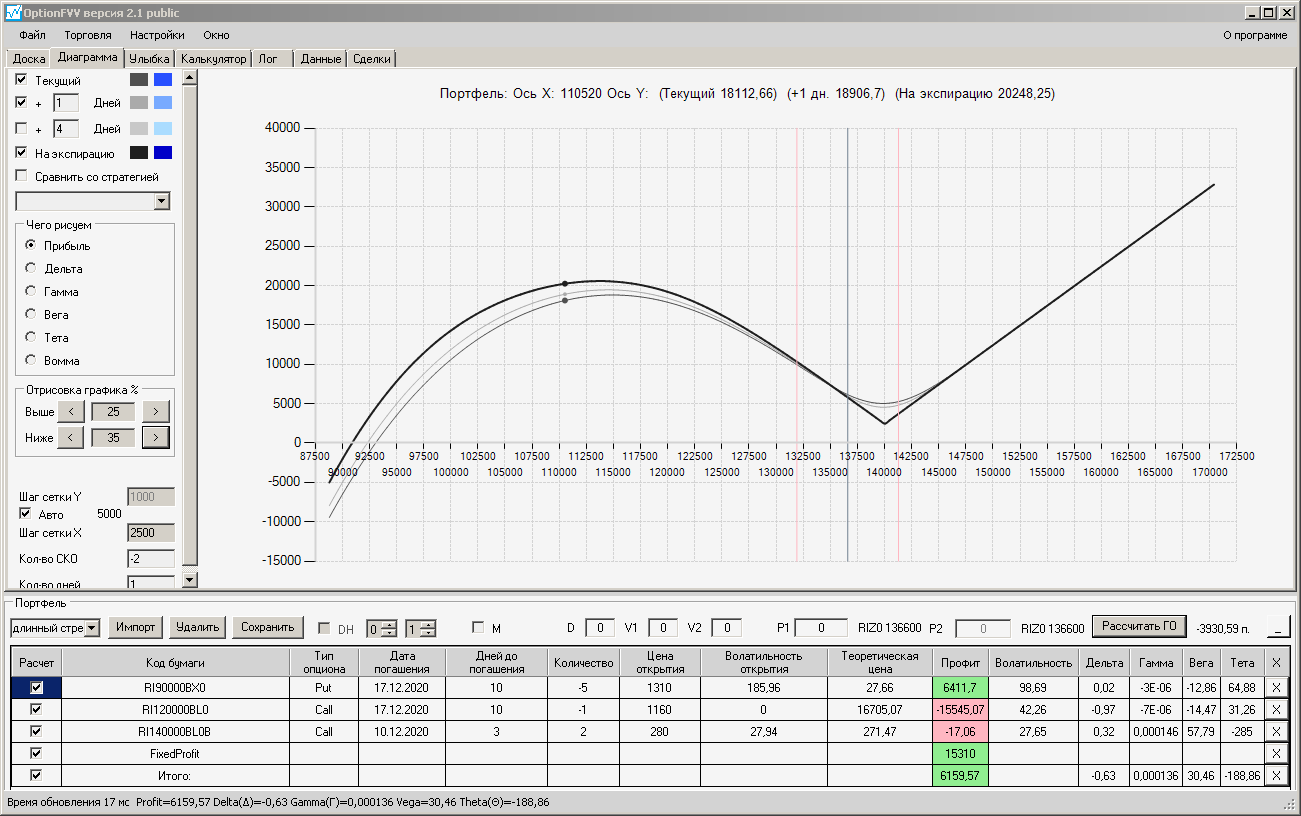Image resolution: width=1301 pixels, height=816 pixels.
Task: Switch to the Калькулятор tab
Action: pos(213,59)
